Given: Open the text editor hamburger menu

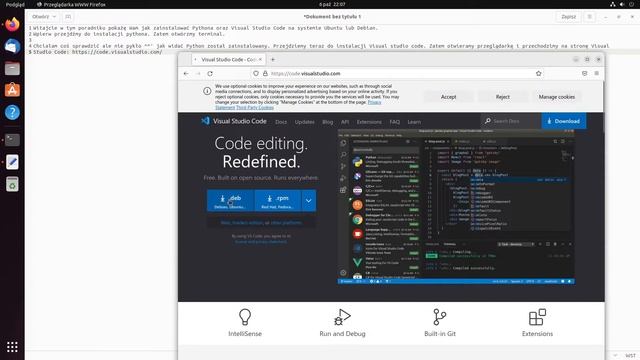Looking at the screenshot, I should coord(589,17).
